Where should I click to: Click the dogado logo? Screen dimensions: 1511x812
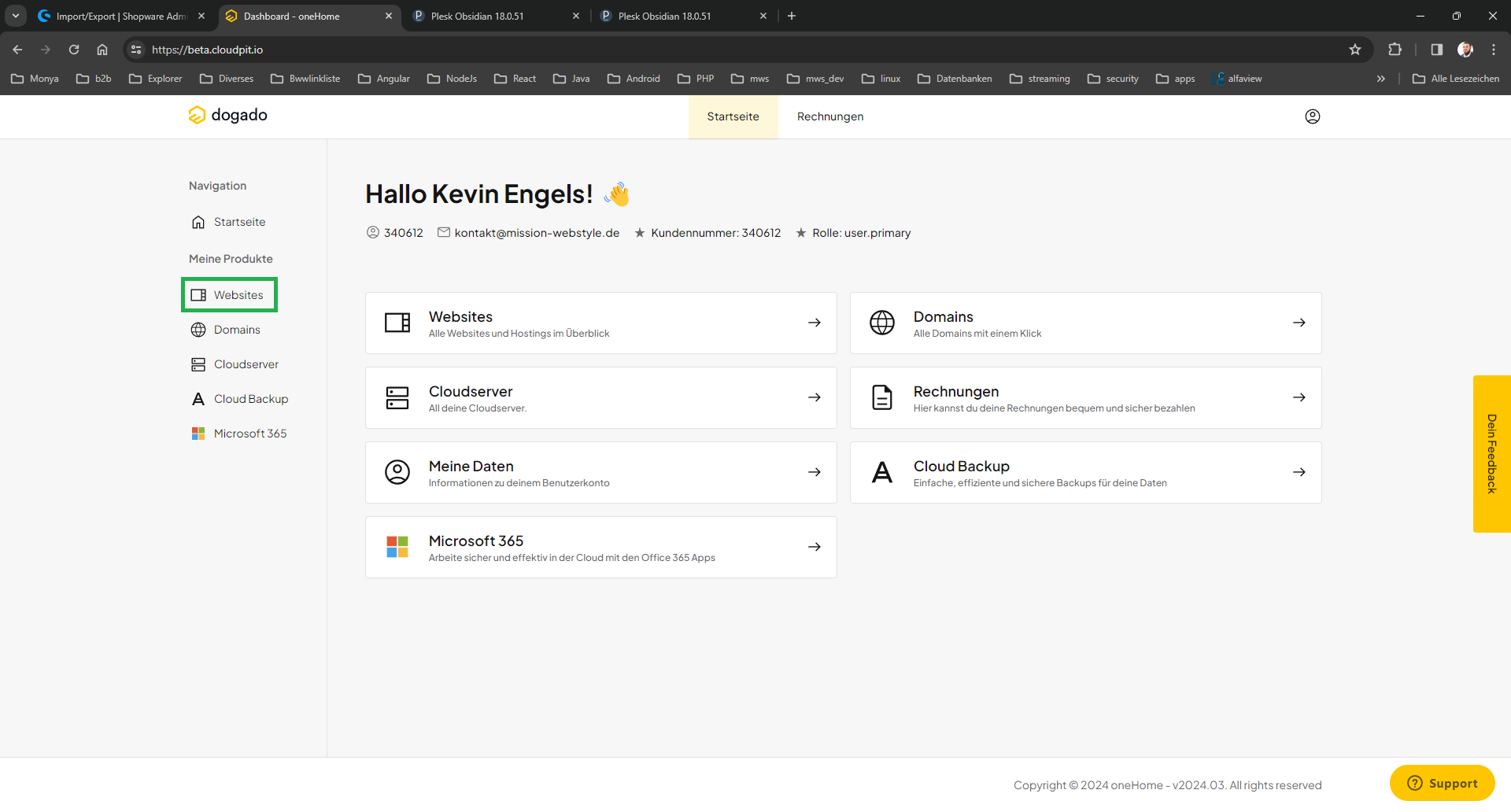click(228, 116)
